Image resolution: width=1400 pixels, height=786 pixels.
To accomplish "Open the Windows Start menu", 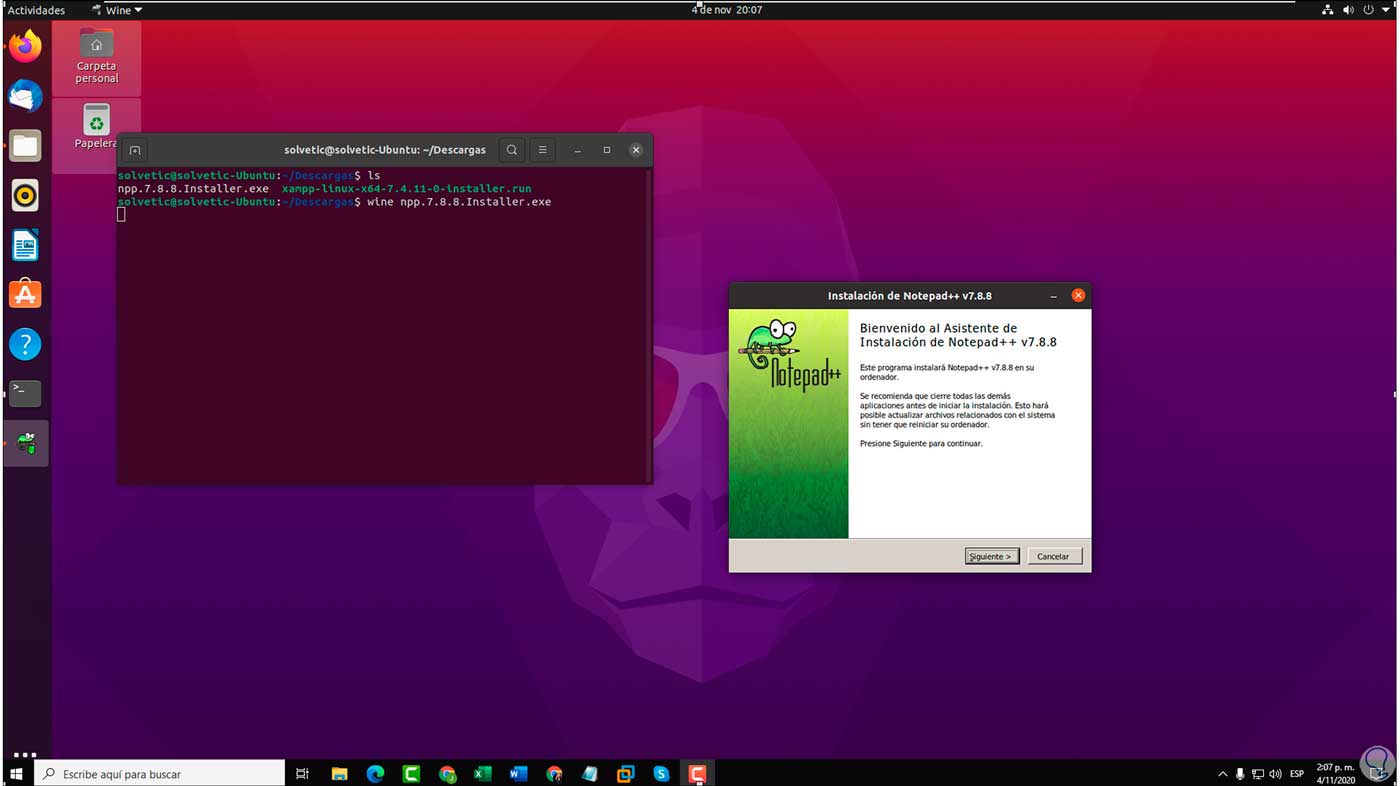I will point(16,774).
